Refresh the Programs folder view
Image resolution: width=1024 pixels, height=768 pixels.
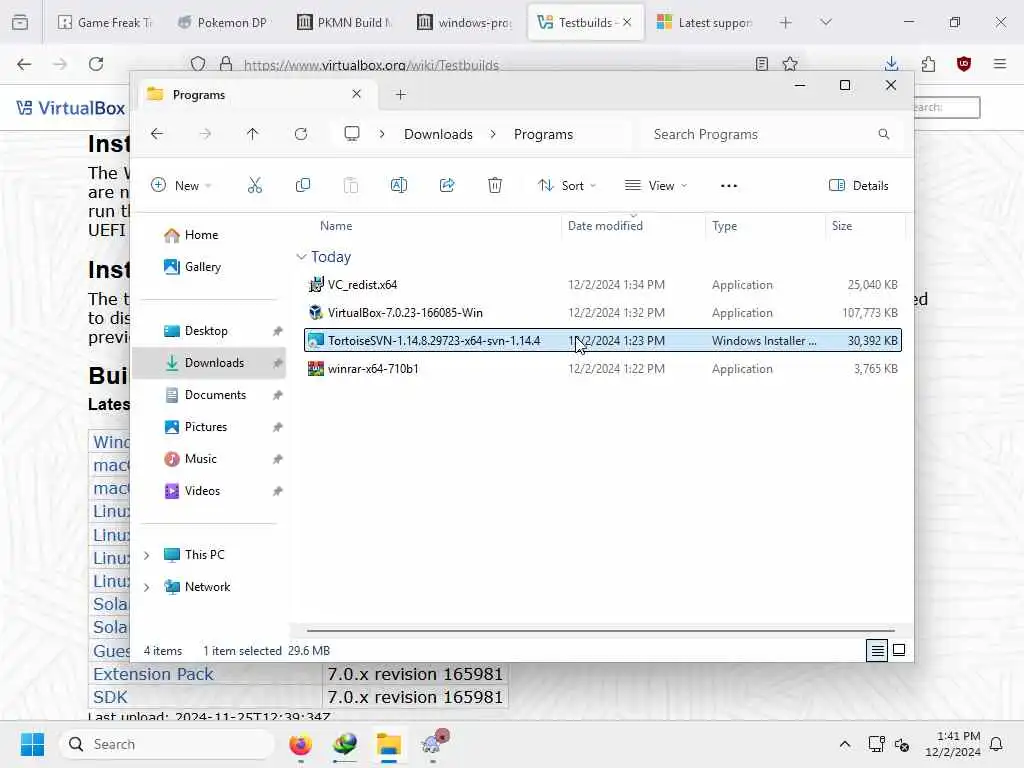[300, 134]
